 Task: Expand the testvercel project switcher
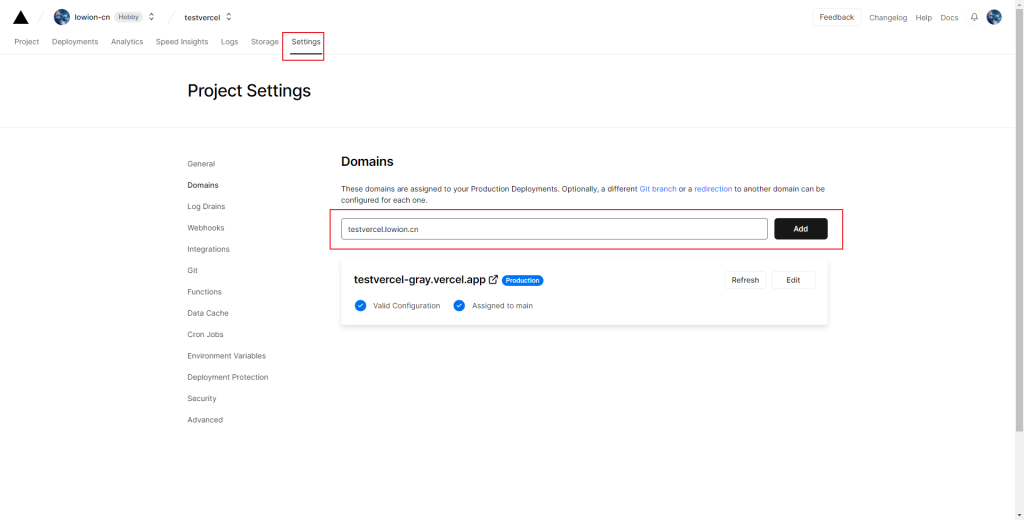229,17
